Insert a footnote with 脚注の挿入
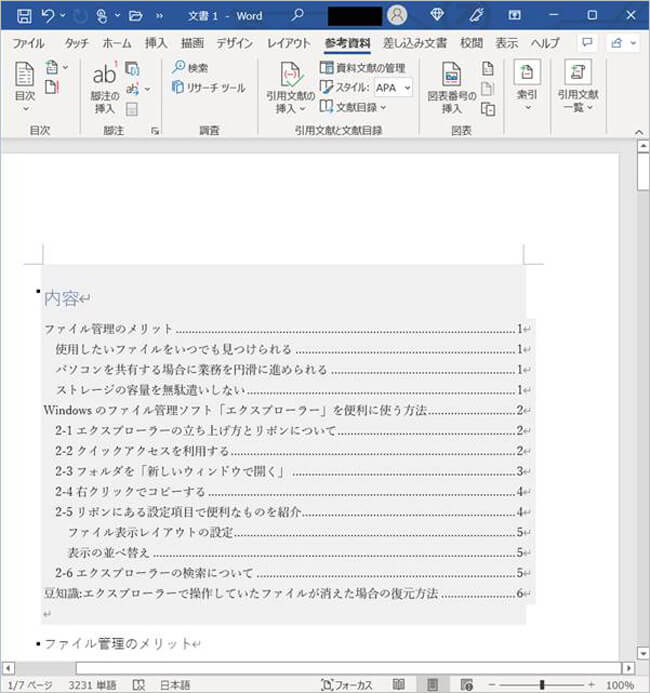The width and height of the screenshot is (650, 693). click(104, 88)
